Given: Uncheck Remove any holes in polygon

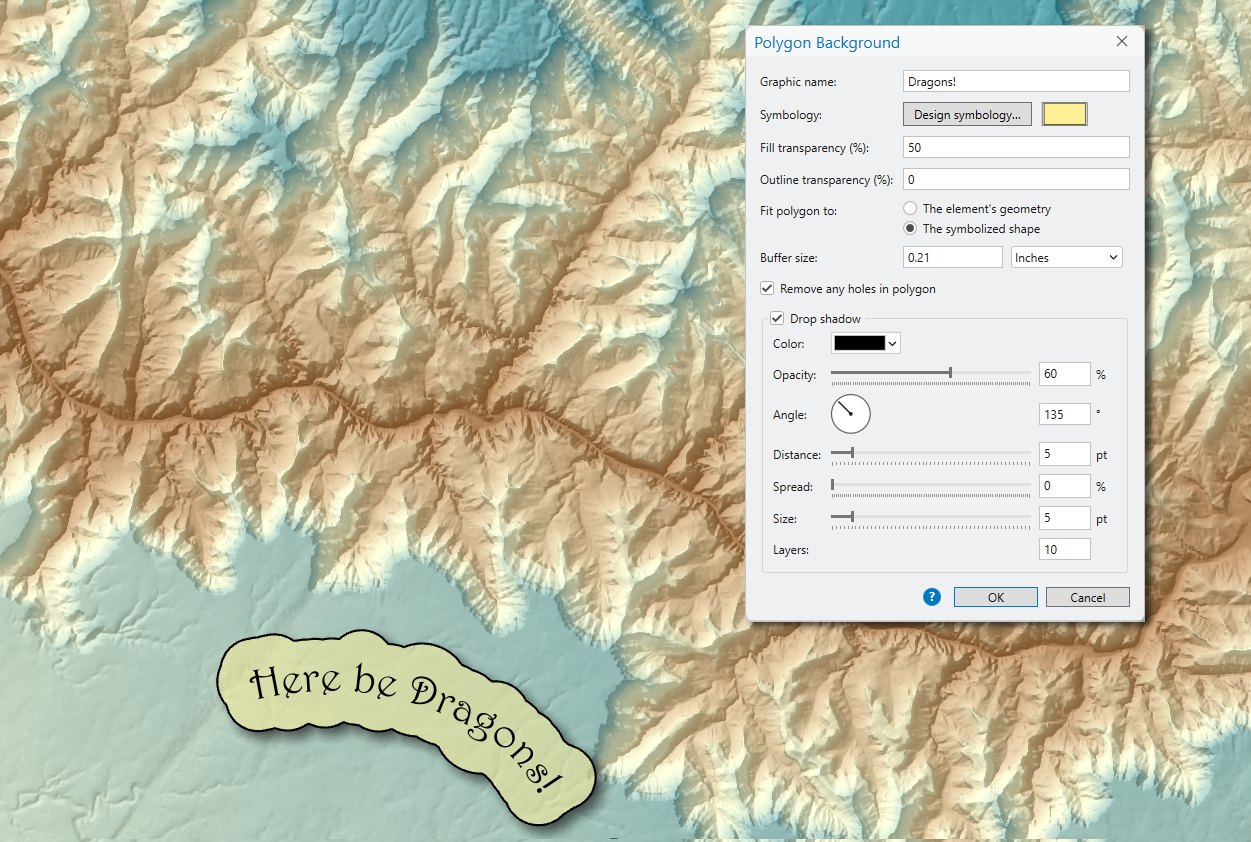Looking at the screenshot, I should click(x=767, y=289).
